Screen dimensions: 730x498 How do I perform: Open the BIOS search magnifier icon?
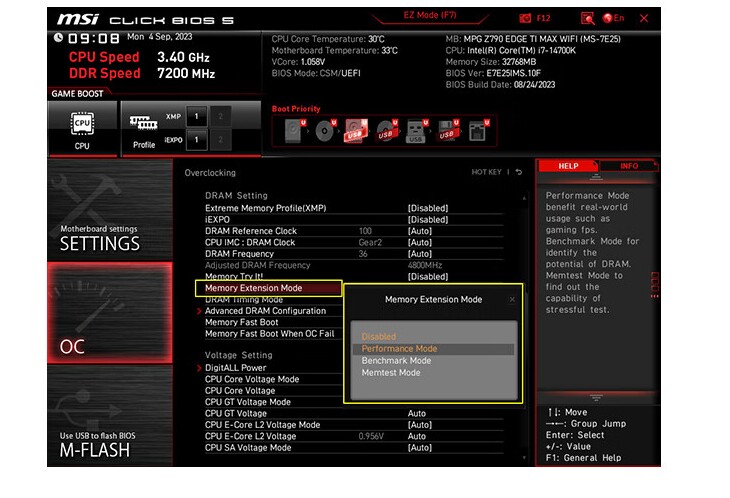tap(588, 18)
